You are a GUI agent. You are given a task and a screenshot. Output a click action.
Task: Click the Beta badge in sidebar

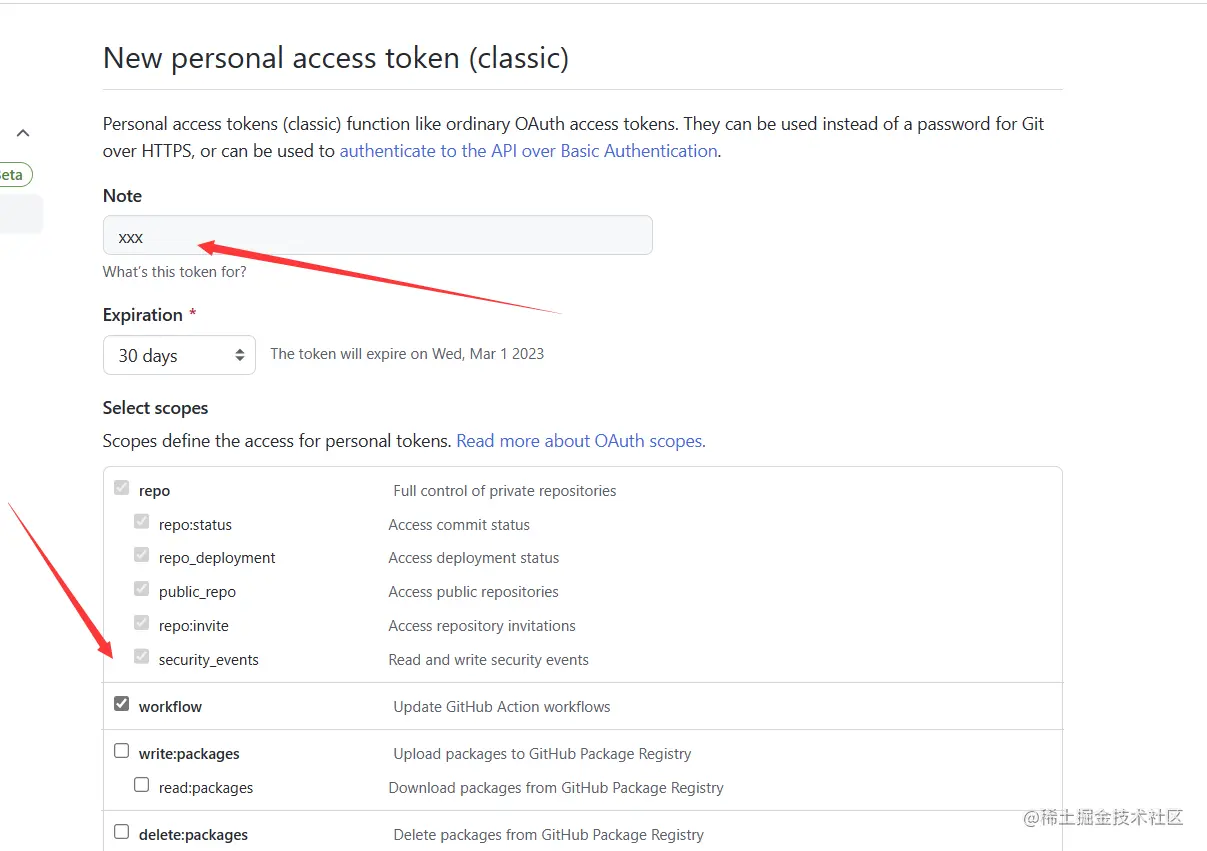(x=14, y=175)
